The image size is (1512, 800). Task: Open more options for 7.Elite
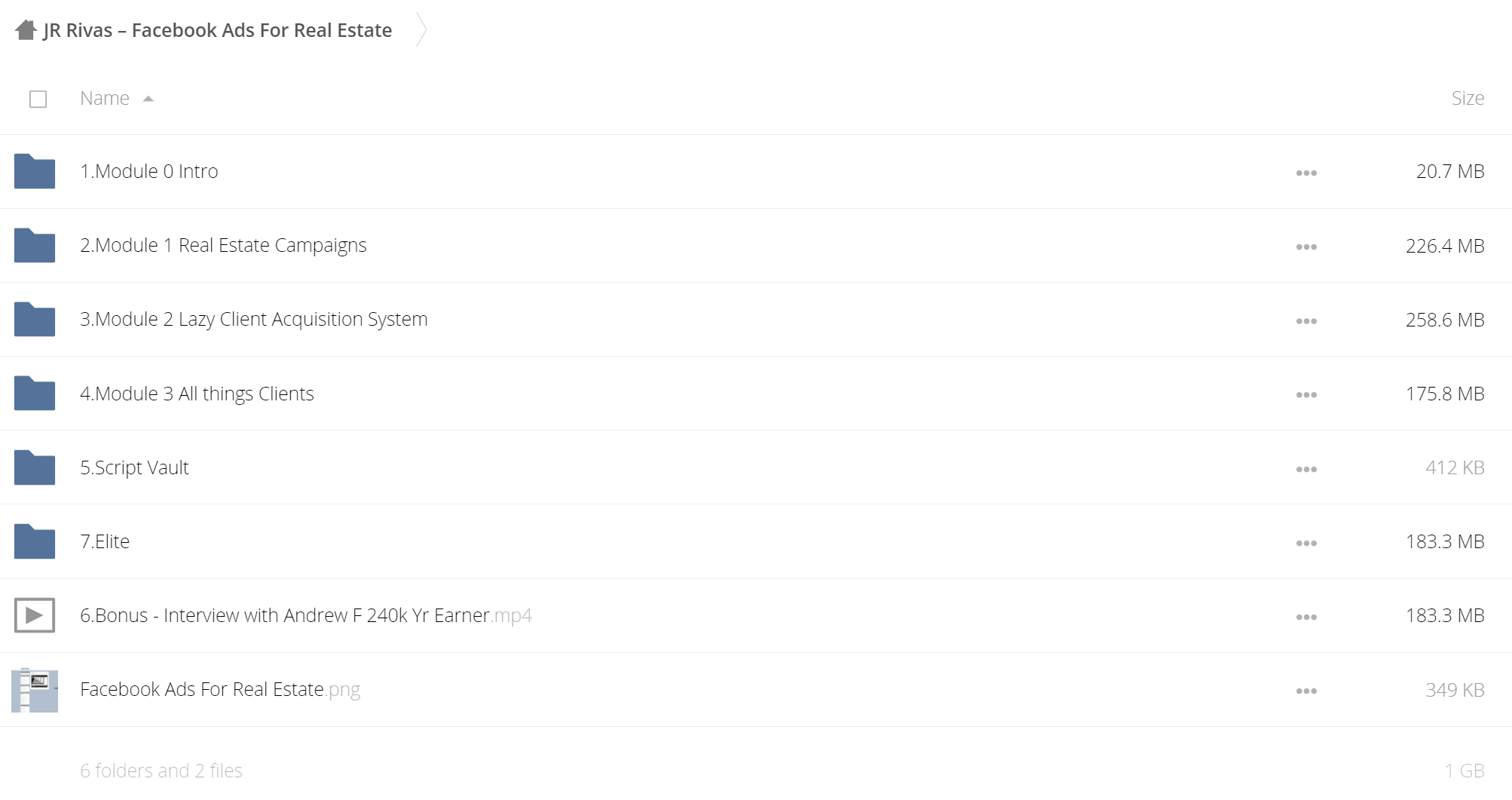point(1306,543)
